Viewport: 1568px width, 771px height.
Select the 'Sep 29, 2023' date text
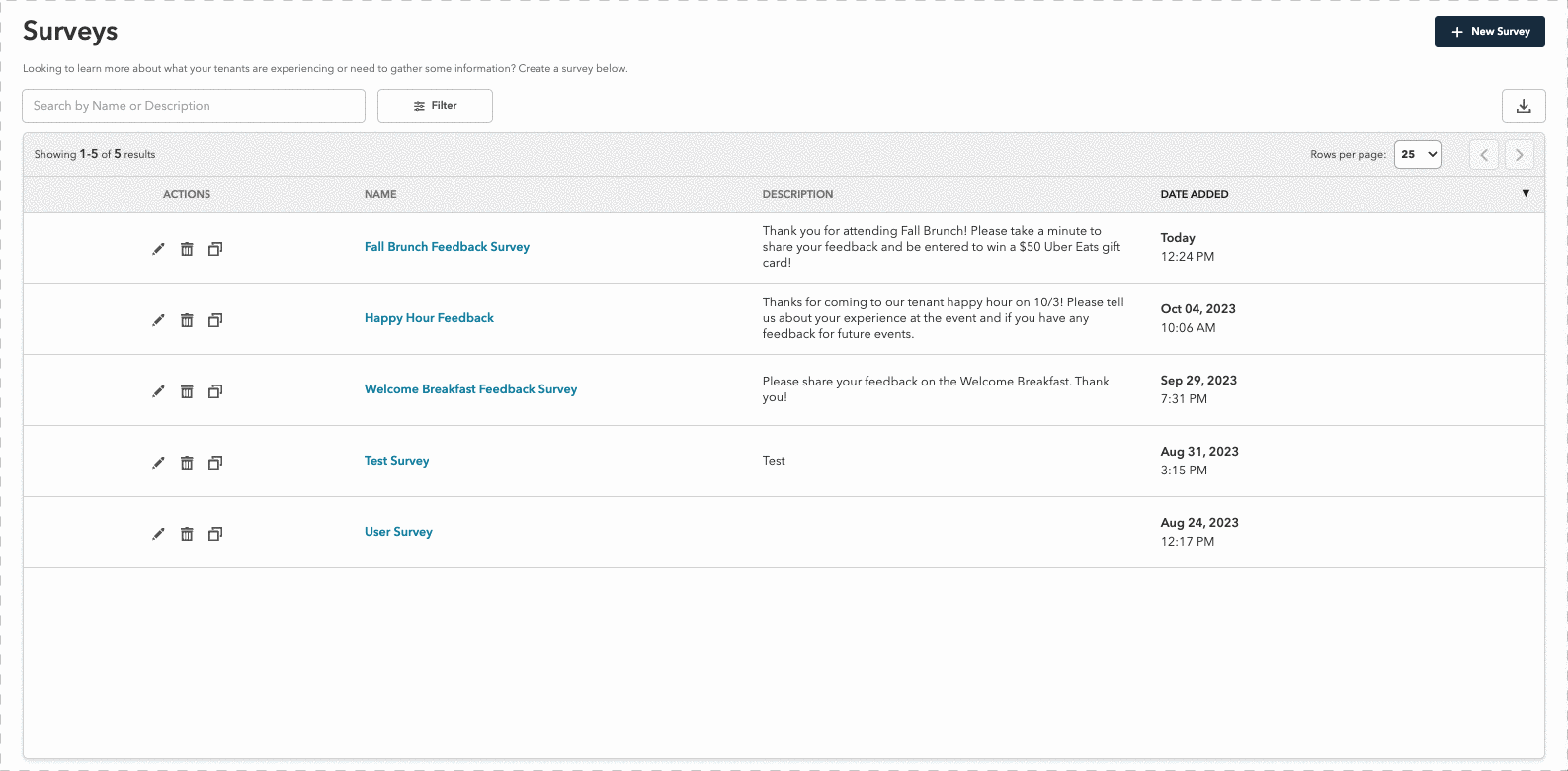(x=1198, y=381)
